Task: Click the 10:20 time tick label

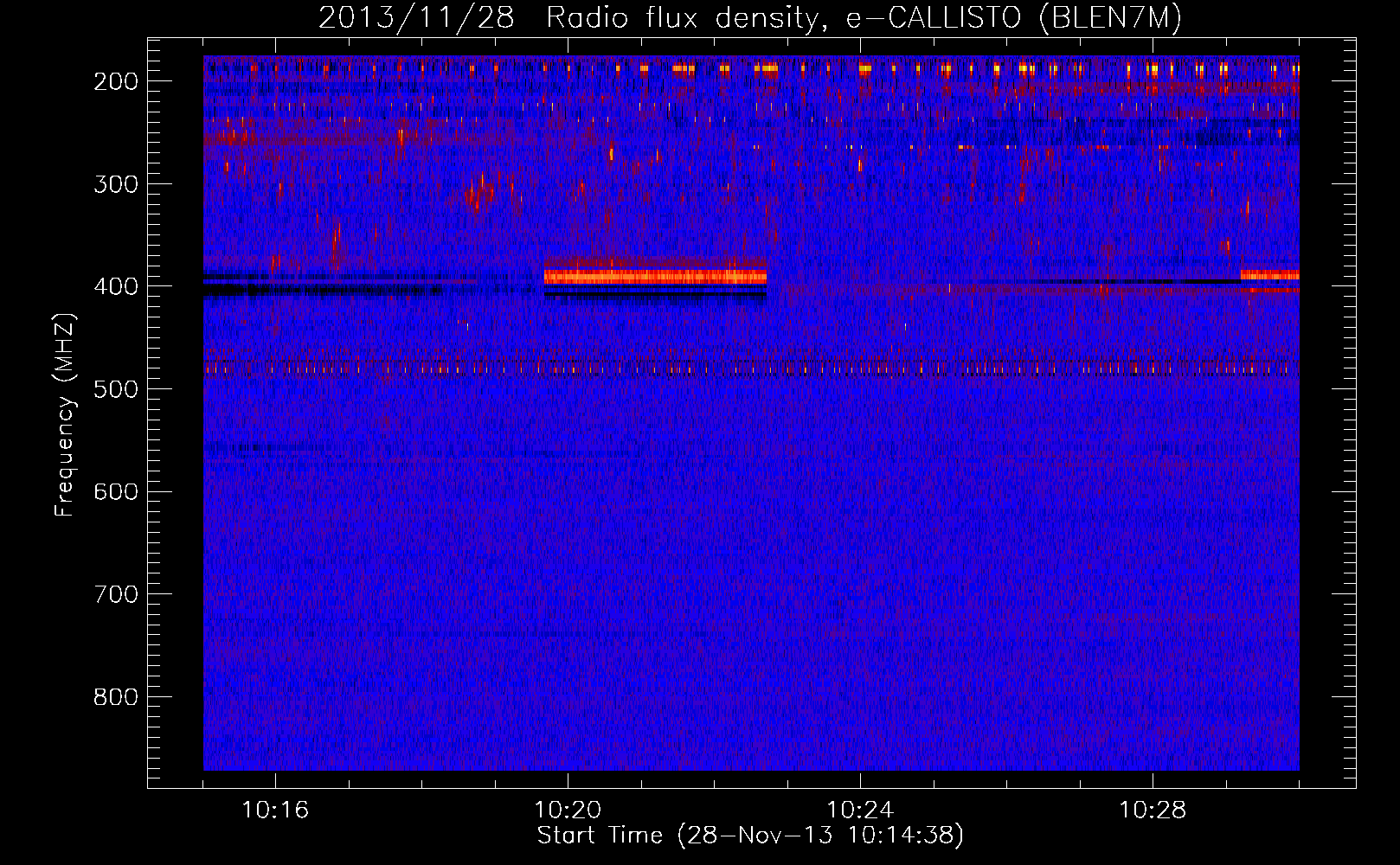Action: [568, 811]
